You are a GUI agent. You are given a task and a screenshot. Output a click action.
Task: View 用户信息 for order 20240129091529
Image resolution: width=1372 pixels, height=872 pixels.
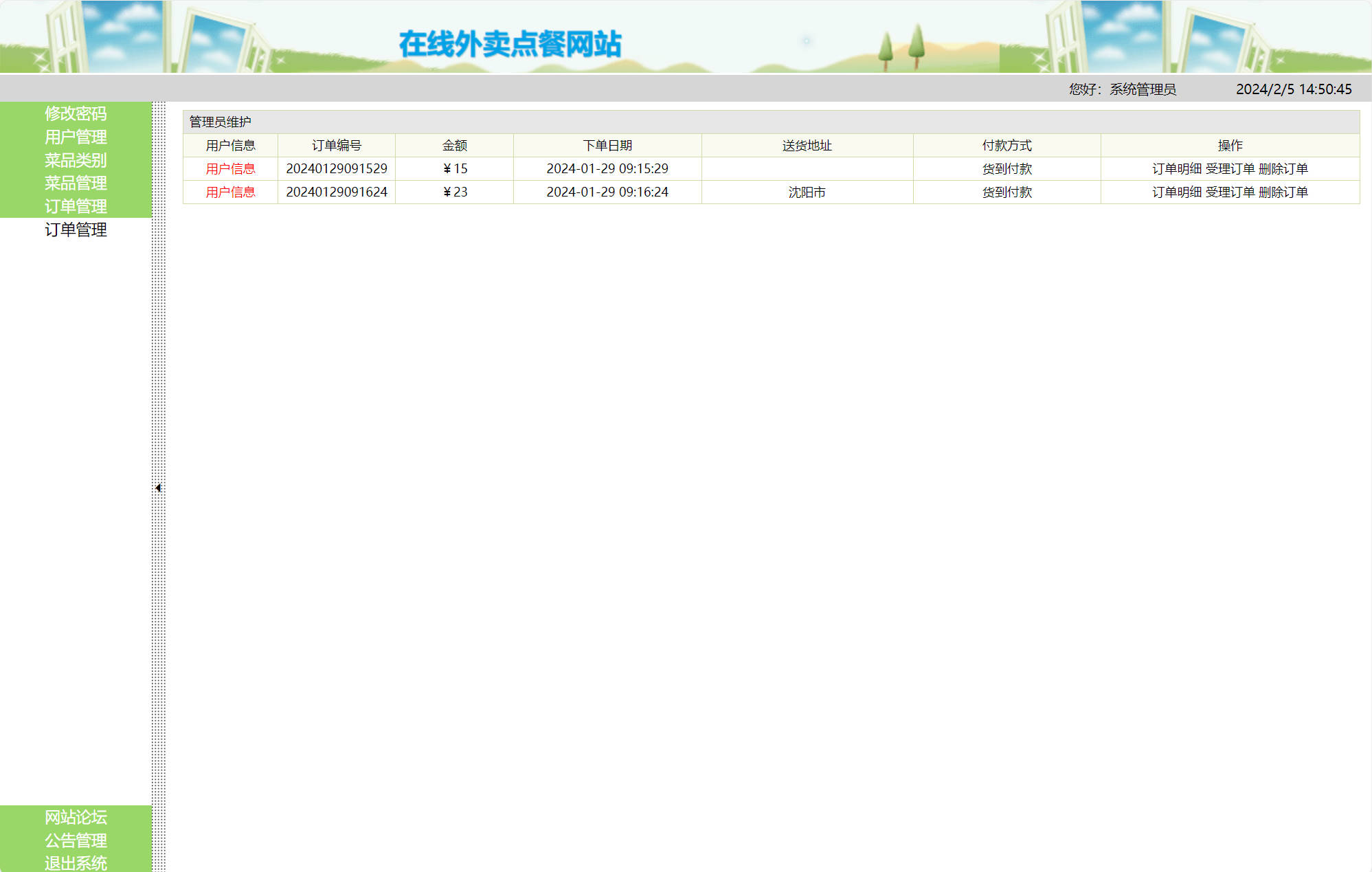pyautogui.click(x=231, y=168)
